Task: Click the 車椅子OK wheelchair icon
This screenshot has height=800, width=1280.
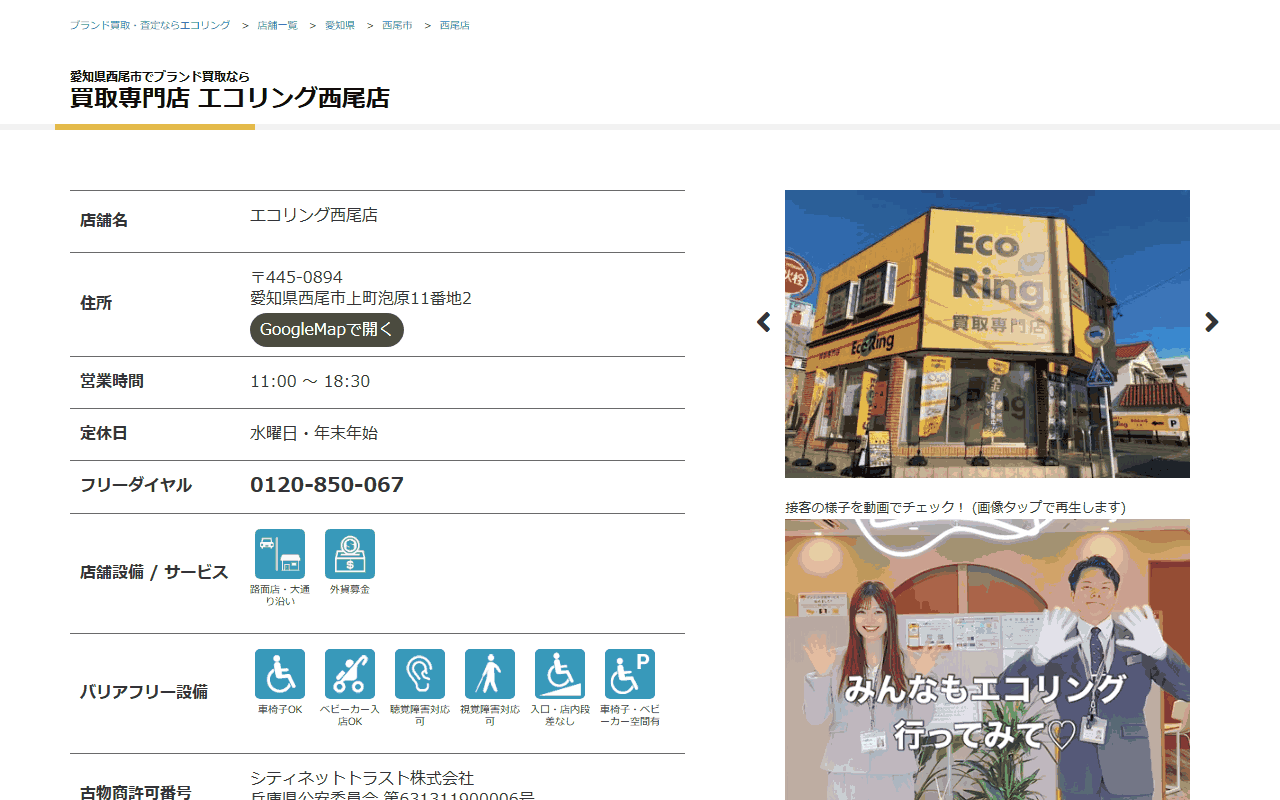Action: pyautogui.click(x=280, y=674)
